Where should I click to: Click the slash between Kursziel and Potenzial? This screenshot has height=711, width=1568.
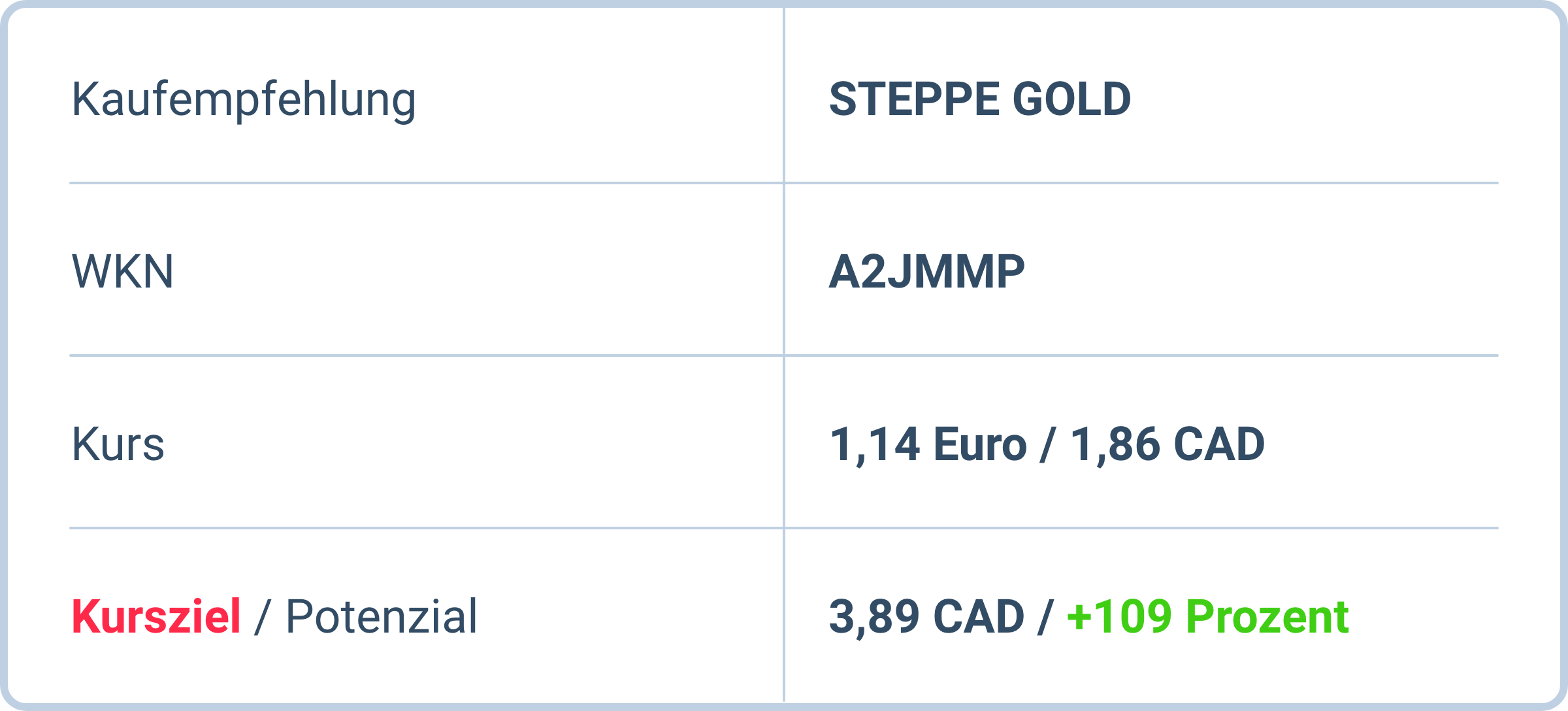click(x=263, y=616)
